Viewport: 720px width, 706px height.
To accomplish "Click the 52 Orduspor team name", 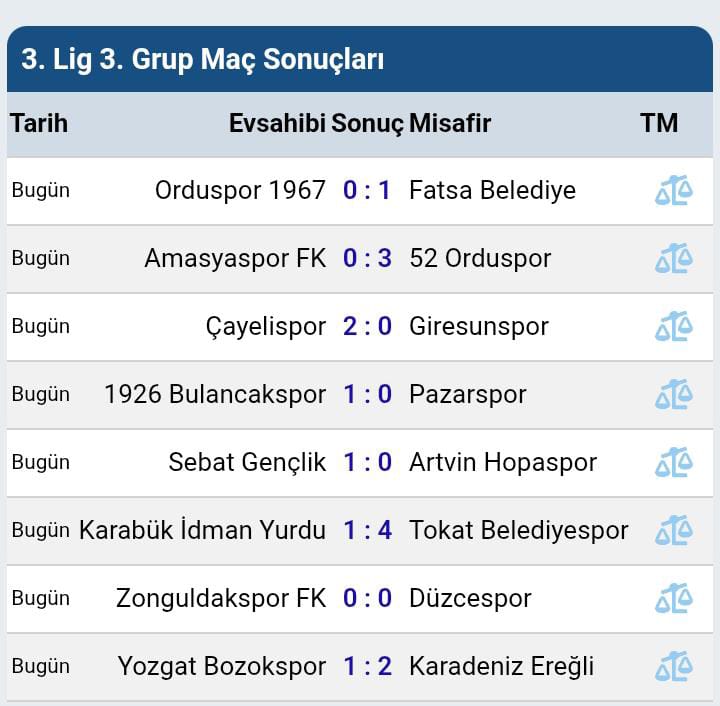I will pos(480,258).
